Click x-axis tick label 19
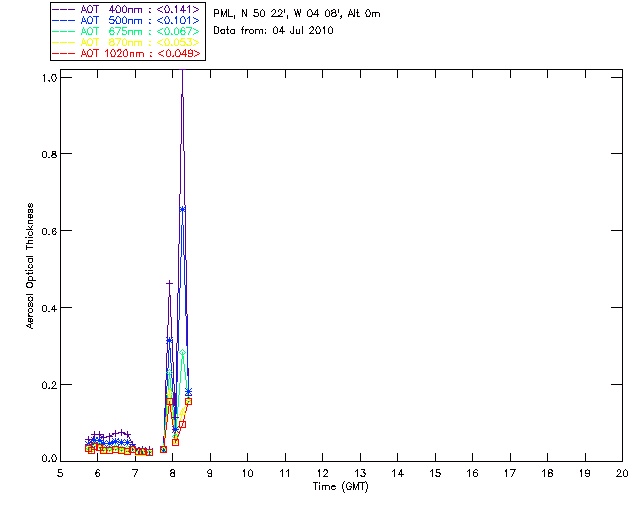 coord(585,473)
